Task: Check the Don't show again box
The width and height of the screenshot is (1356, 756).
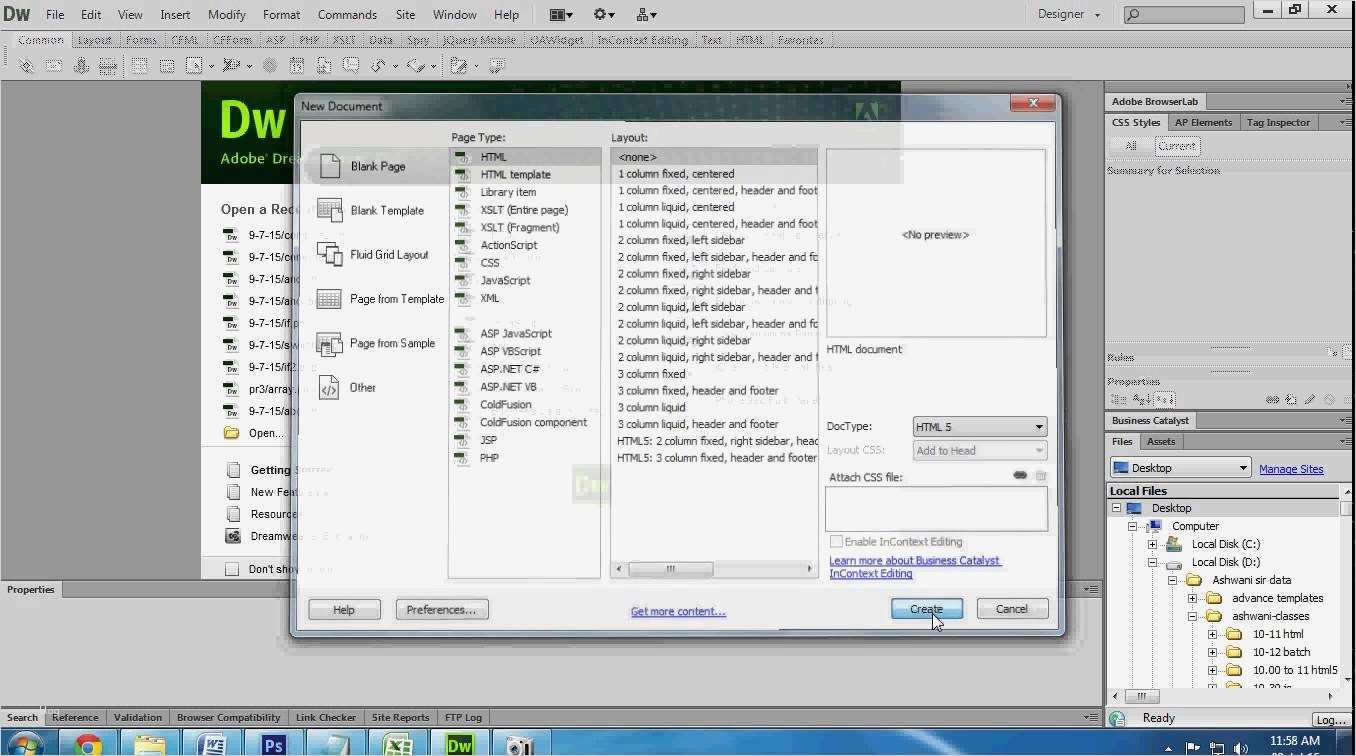Action: point(232,569)
